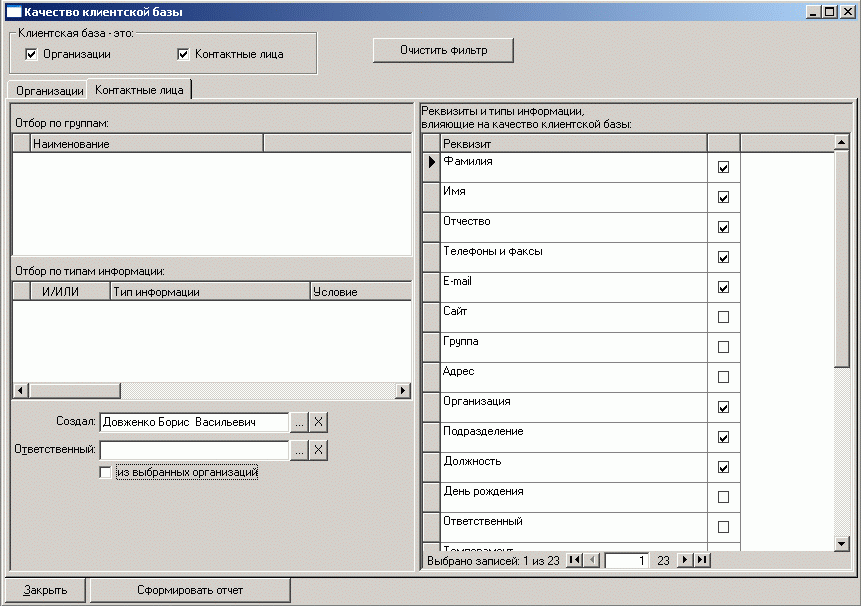Check the из выбранных организаций option
Image resolution: width=861 pixels, height=606 pixels.
tap(105, 472)
